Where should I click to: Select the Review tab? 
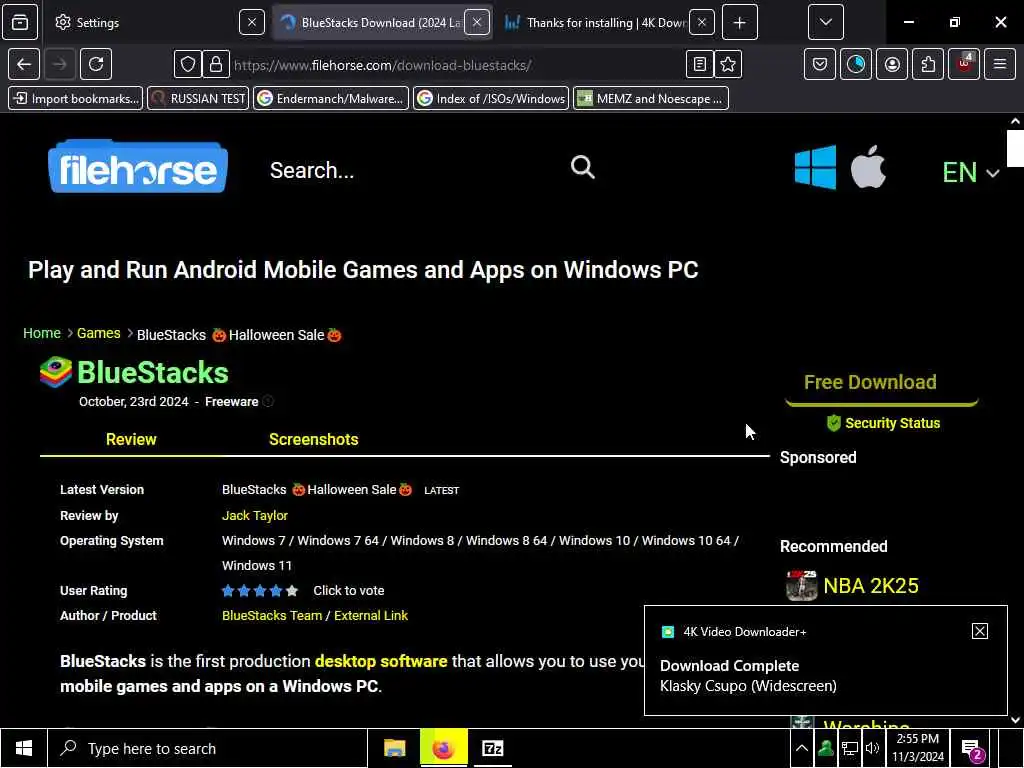[x=131, y=439]
